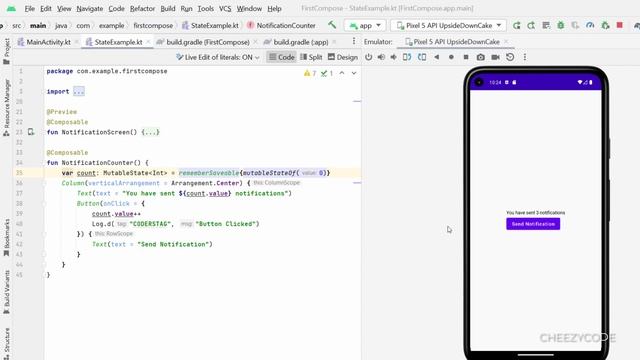Open the Navigate menu
Image resolution: width=640 pixels, height=360 pixels.
89,8
